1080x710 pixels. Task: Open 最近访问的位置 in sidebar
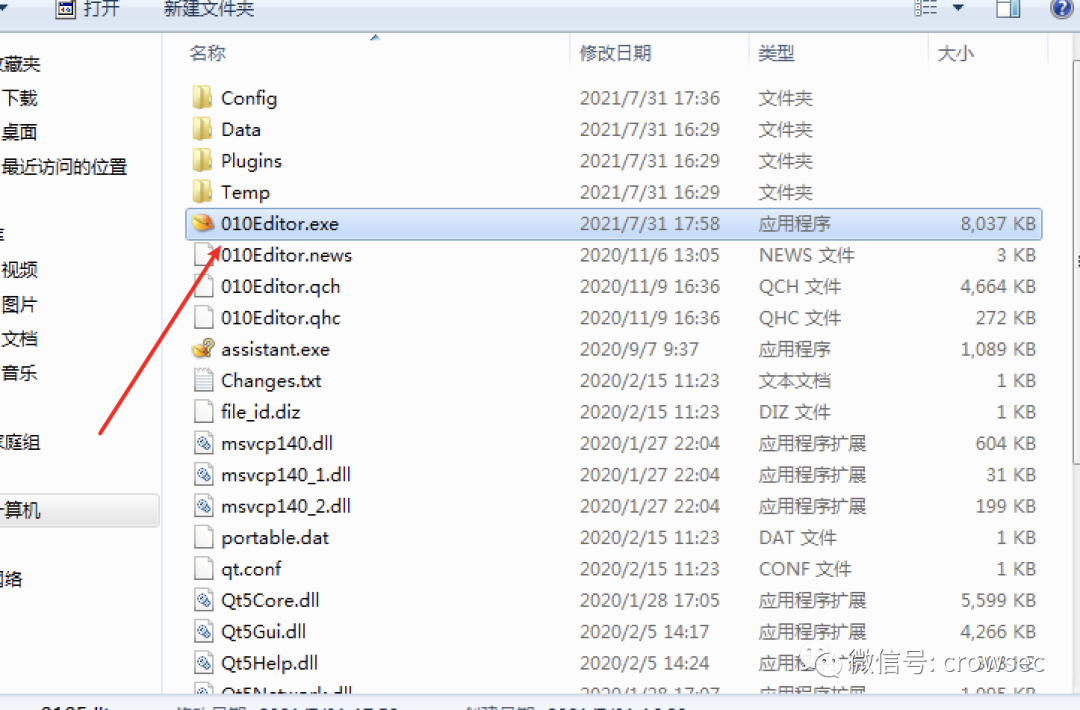click(64, 167)
